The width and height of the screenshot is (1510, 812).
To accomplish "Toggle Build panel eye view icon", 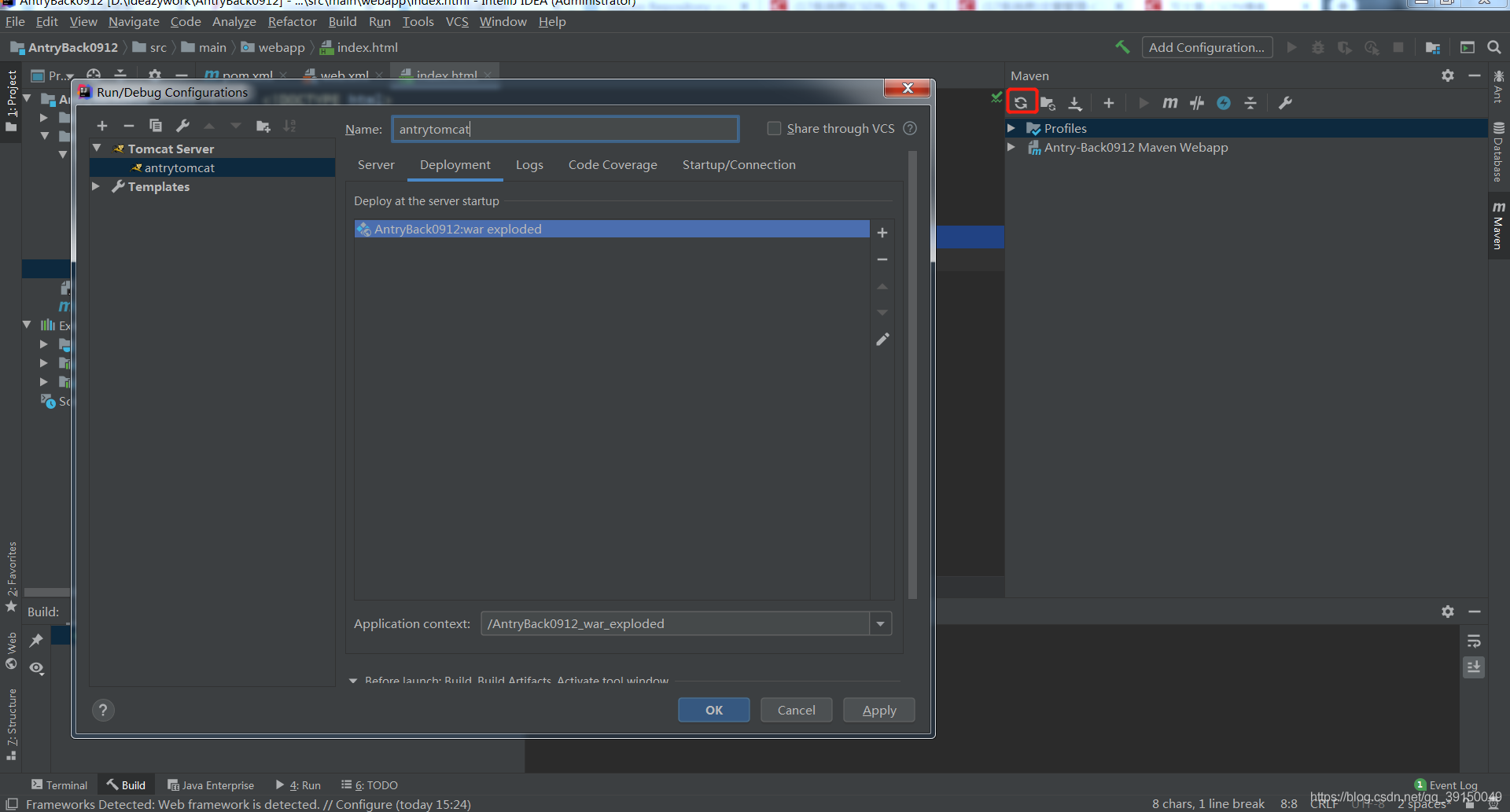I will [x=36, y=668].
